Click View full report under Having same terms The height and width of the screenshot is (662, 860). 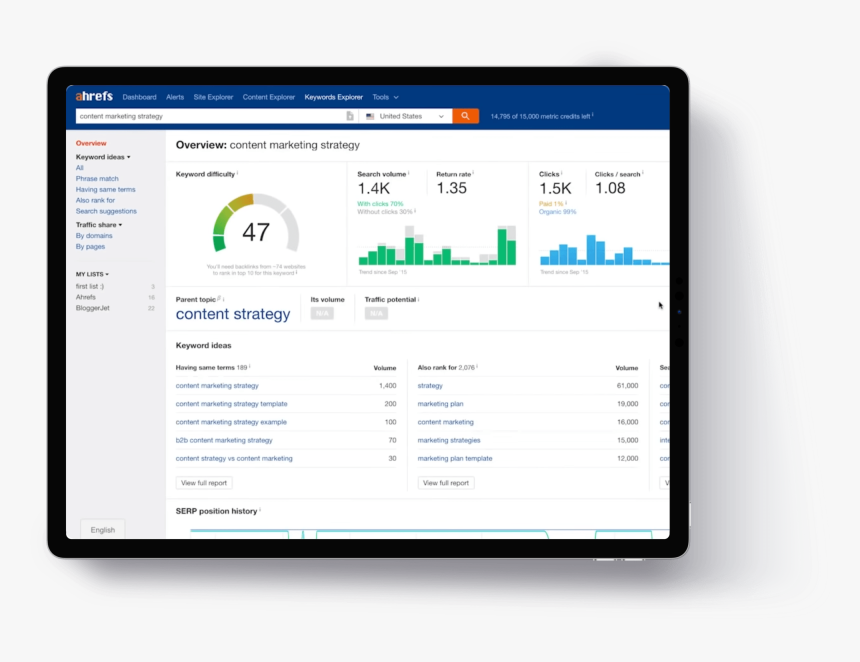click(x=204, y=483)
